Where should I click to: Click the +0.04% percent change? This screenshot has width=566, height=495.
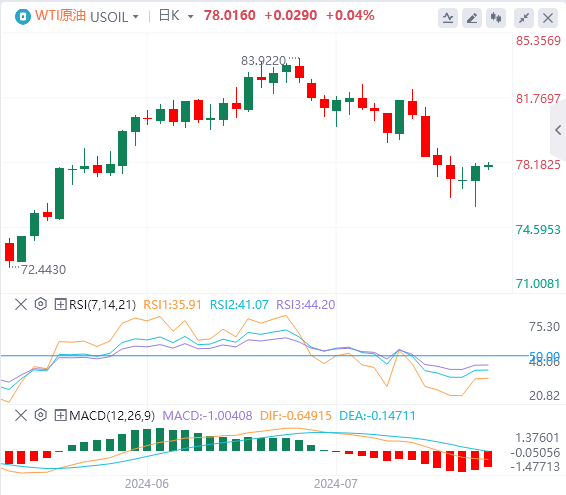pos(350,16)
